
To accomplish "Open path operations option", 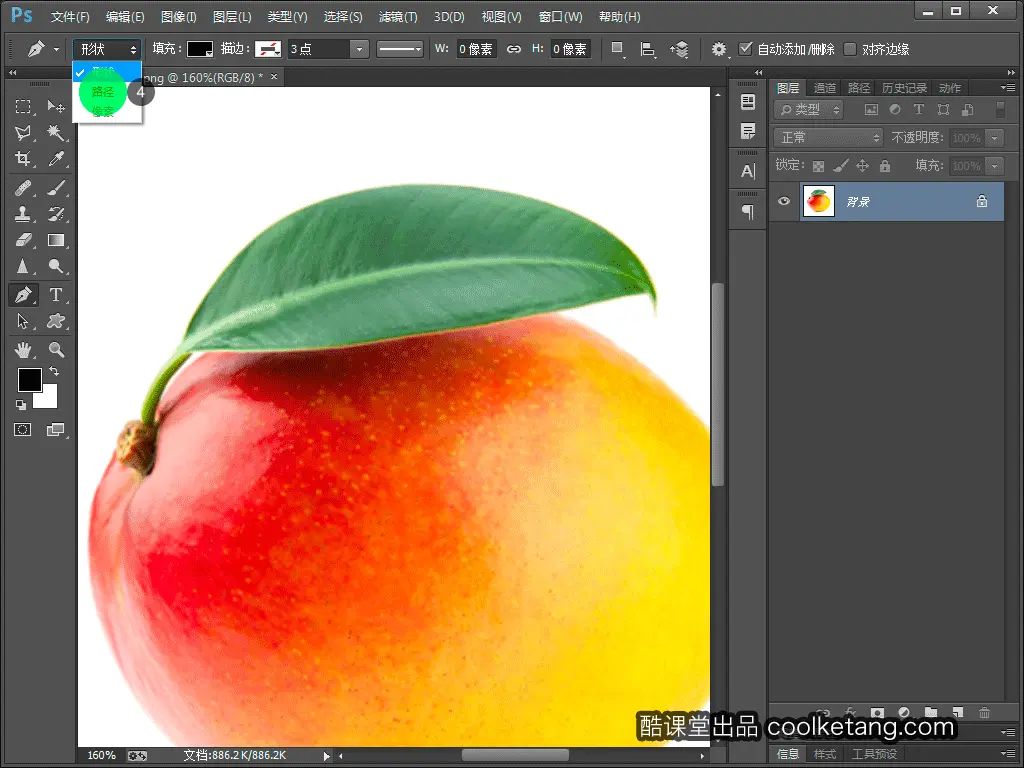I will (617, 49).
